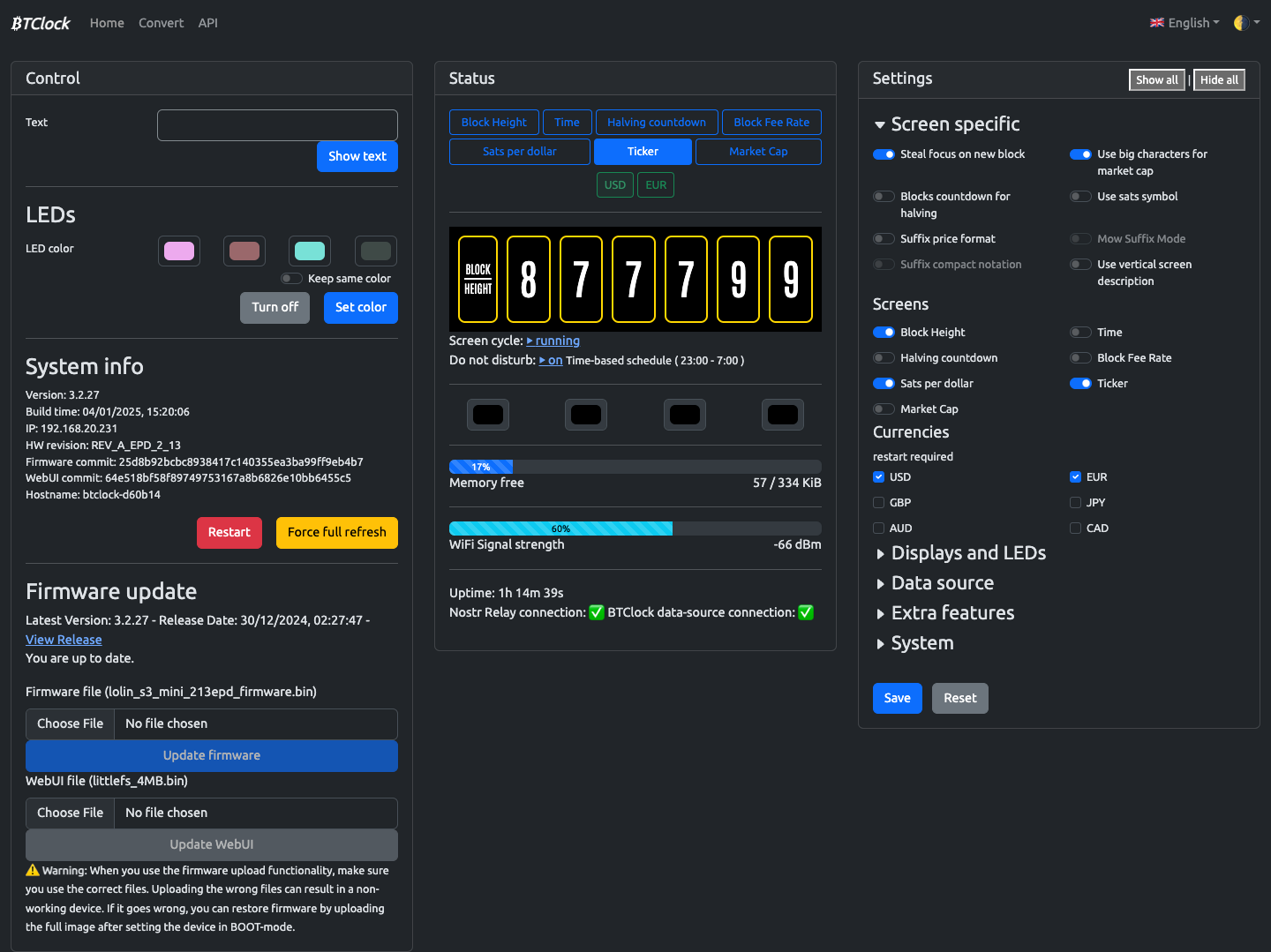Pick the pink LED color swatch
The width and height of the screenshot is (1271, 952).
pyautogui.click(x=179, y=251)
